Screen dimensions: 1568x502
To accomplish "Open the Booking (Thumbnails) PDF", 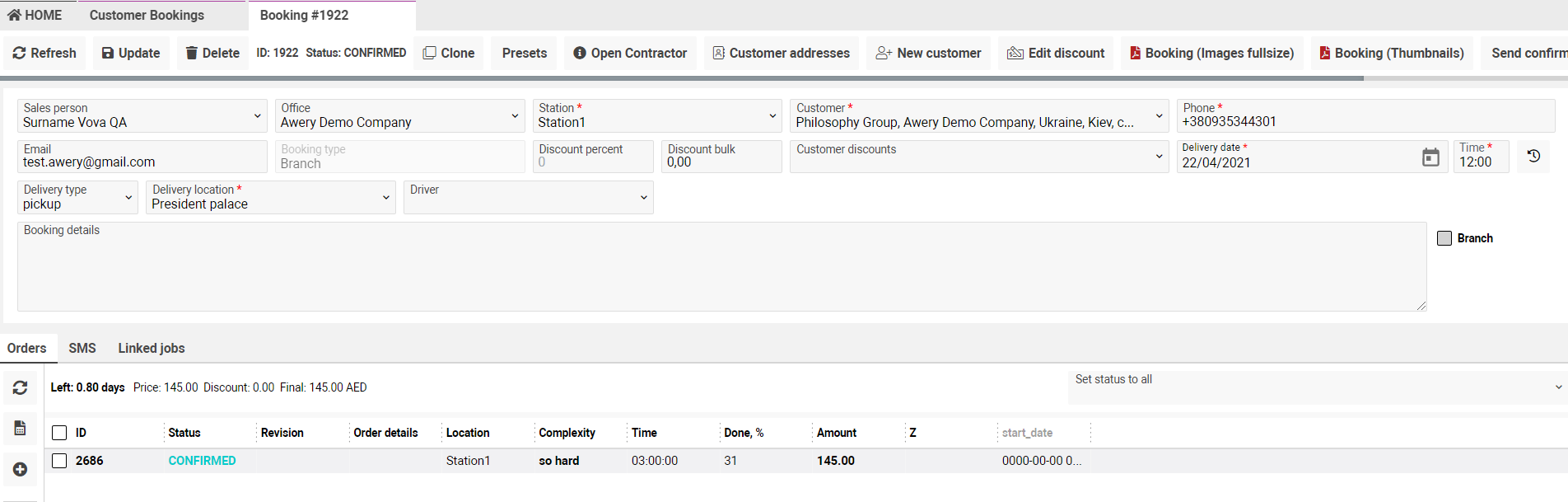I will click(x=1392, y=53).
